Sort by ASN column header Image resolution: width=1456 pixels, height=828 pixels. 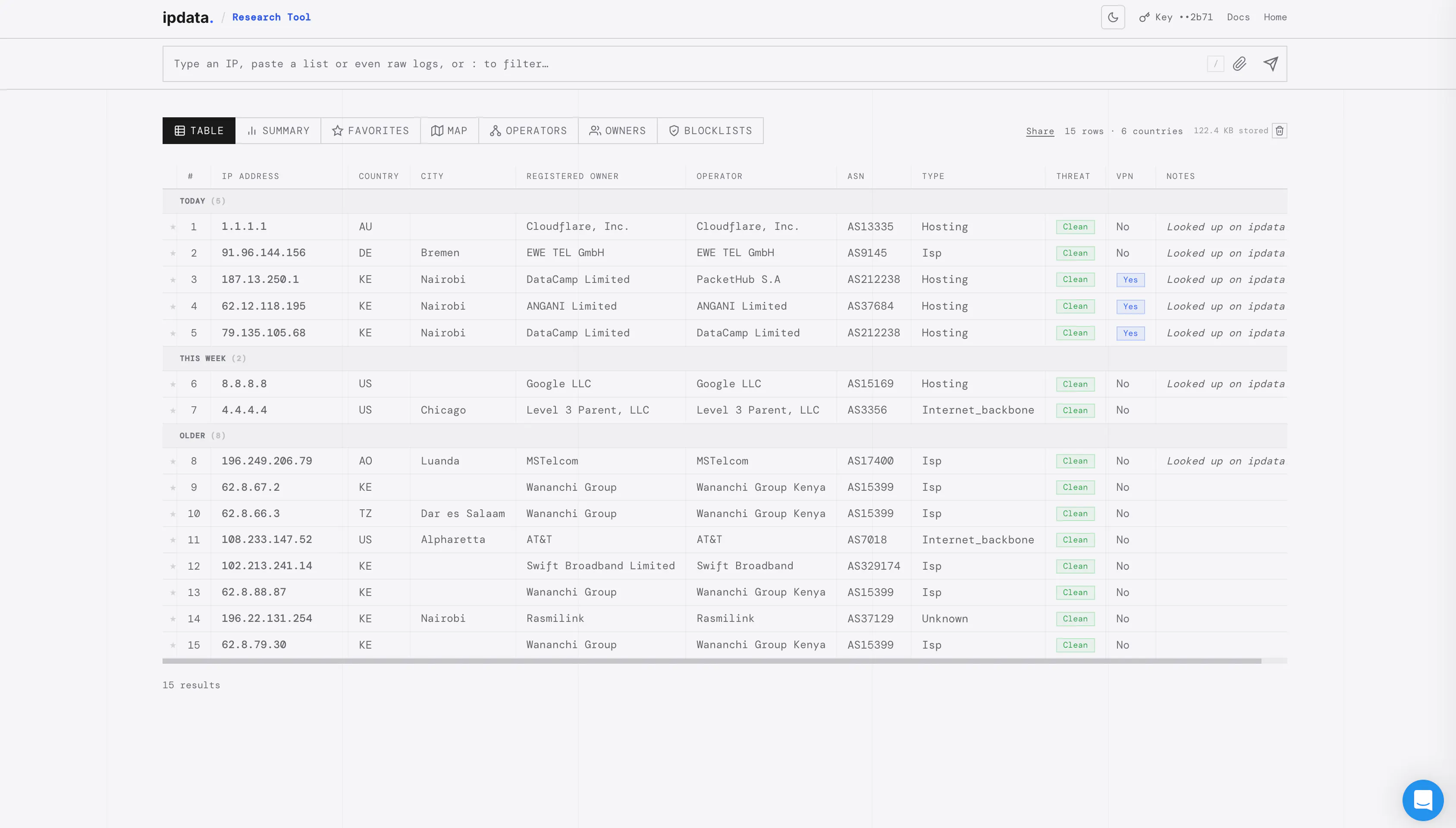coord(856,176)
